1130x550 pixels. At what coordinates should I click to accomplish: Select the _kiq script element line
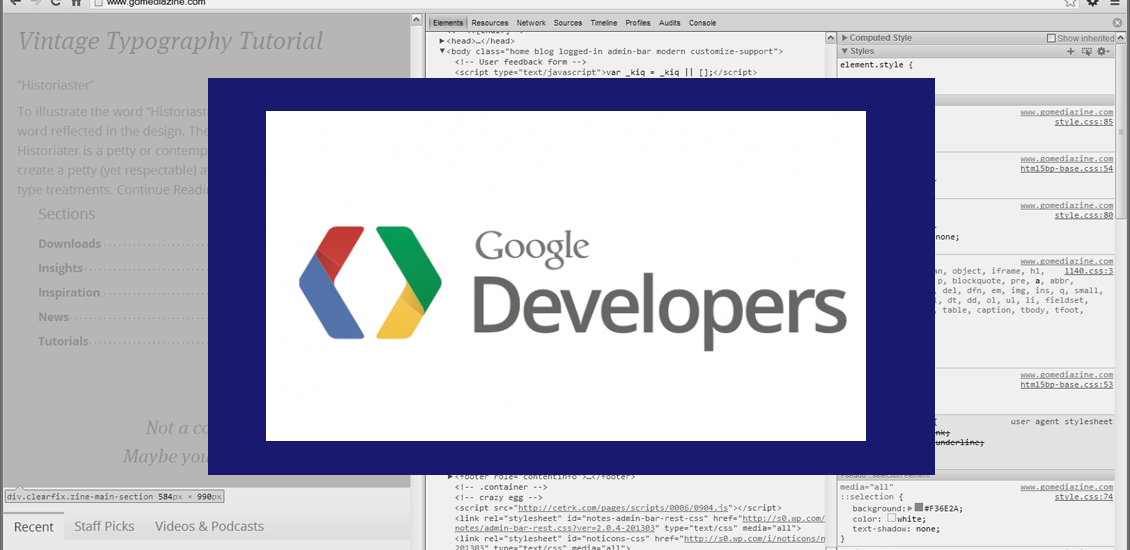tap(606, 72)
